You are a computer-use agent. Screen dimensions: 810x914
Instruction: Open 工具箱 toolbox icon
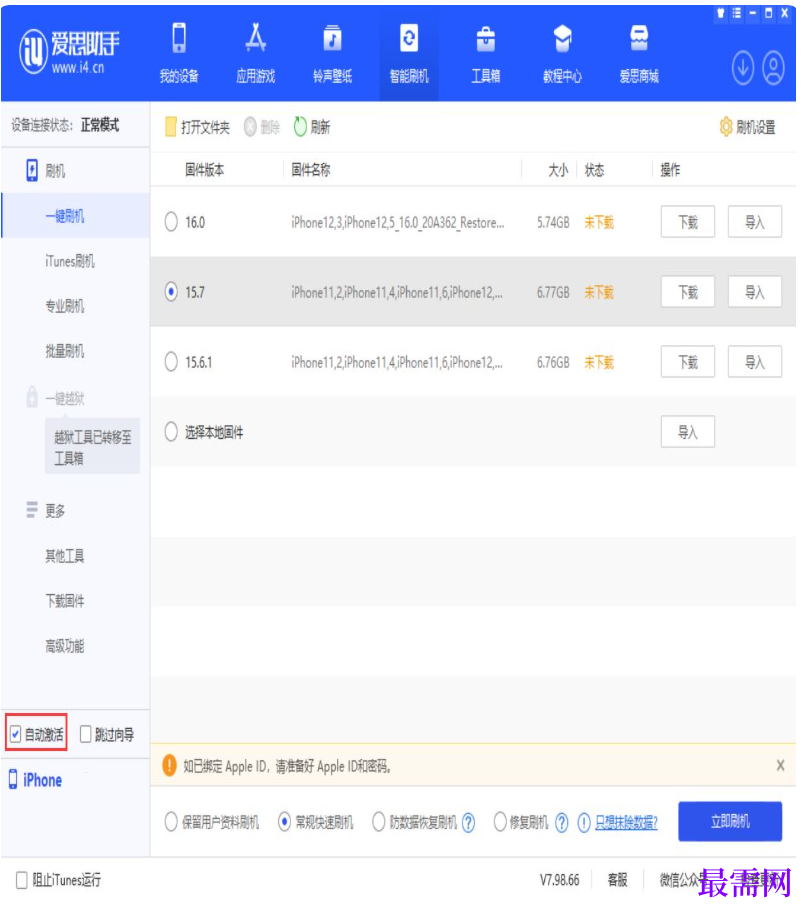(x=485, y=40)
